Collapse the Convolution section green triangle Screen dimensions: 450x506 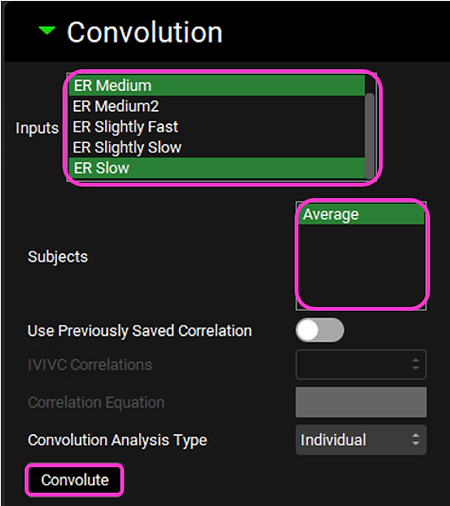coord(47,31)
